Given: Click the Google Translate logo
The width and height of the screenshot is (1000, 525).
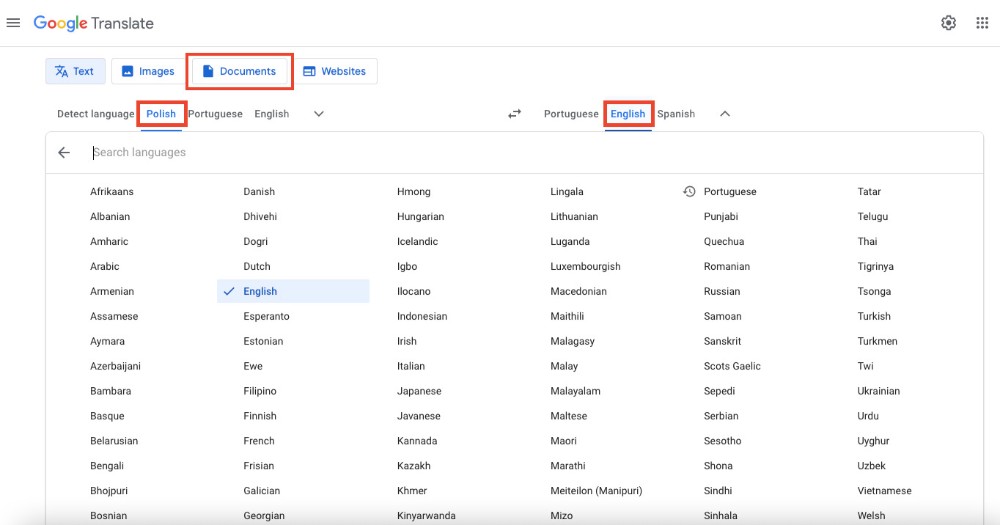Looking at the screenshot, I should tap(94, 23).
